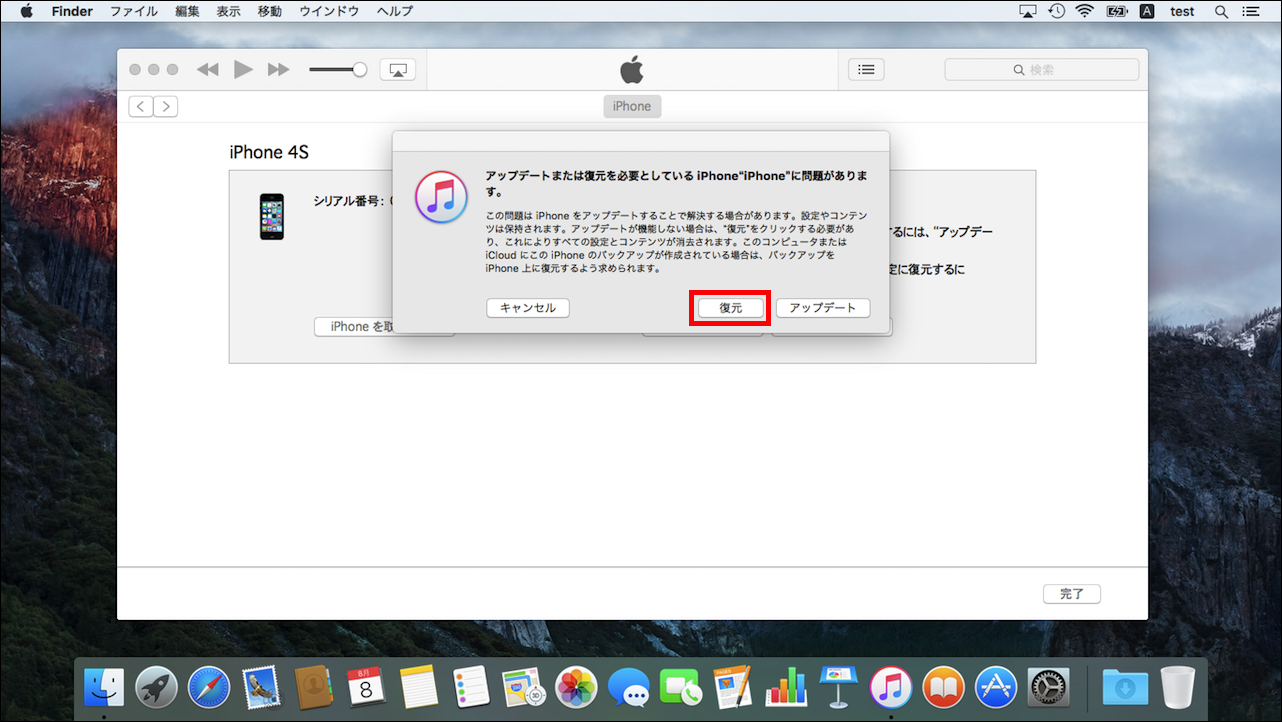This screenshot has height=722, width=1282.
Task: Click Wi-Fi status icon in menu bar
Action: [x=1084, y=12]
